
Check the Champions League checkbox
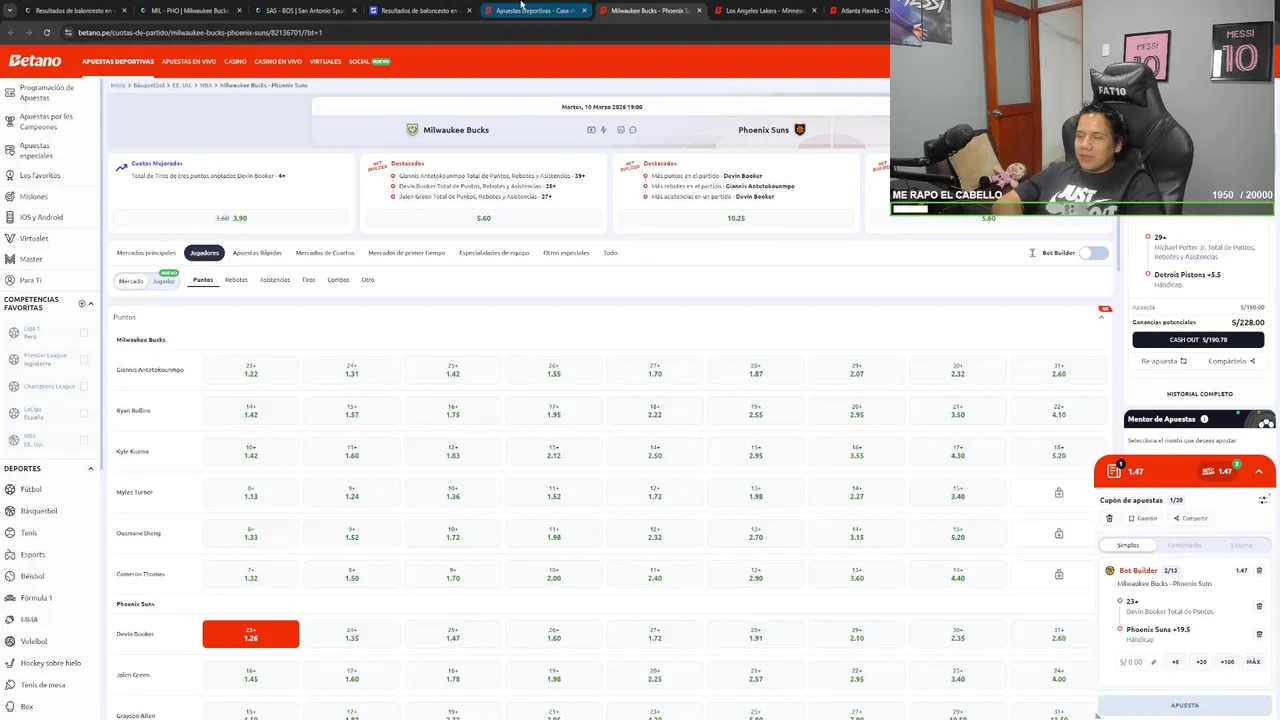pos(84,386)
